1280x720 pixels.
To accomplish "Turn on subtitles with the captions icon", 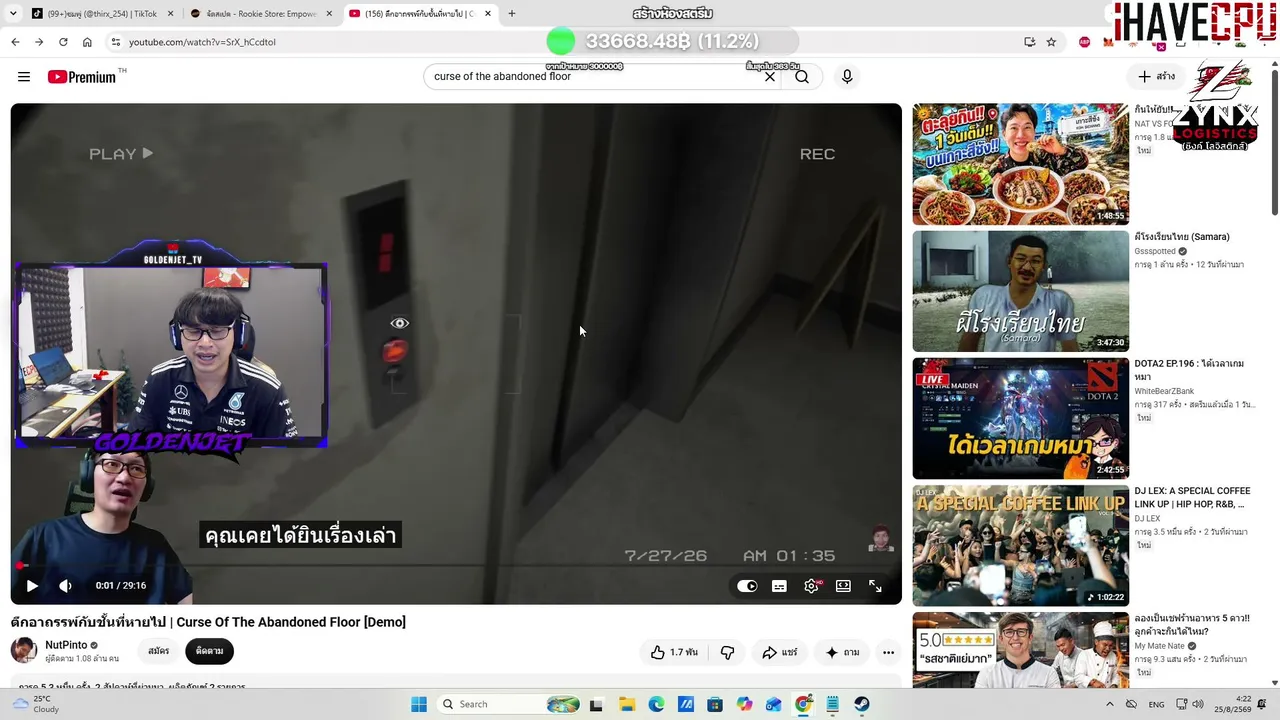I will (x=779, y=586).
